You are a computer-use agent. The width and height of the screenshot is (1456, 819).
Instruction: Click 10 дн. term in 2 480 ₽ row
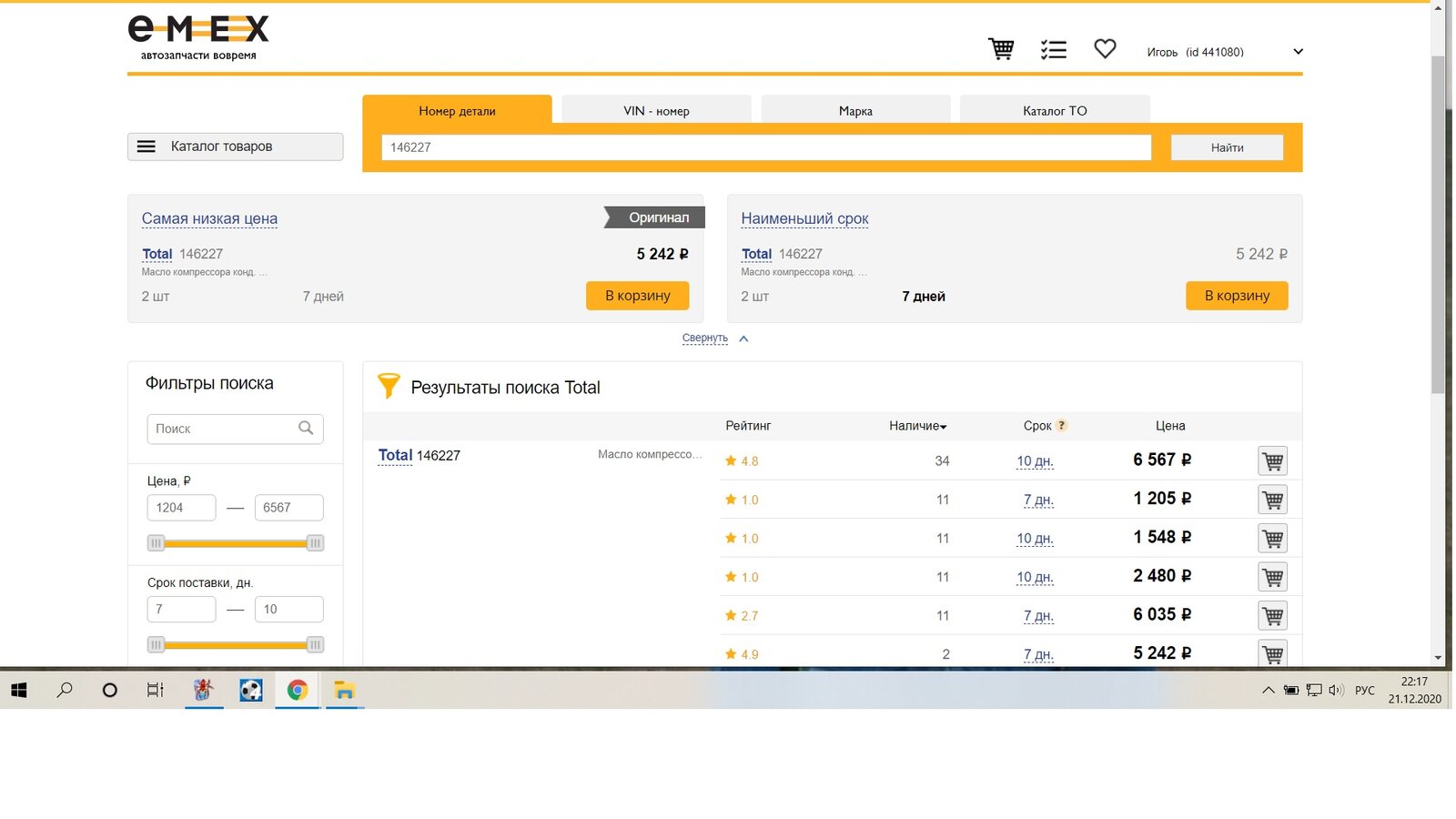pyautogui.click(x=1035, y=577)
